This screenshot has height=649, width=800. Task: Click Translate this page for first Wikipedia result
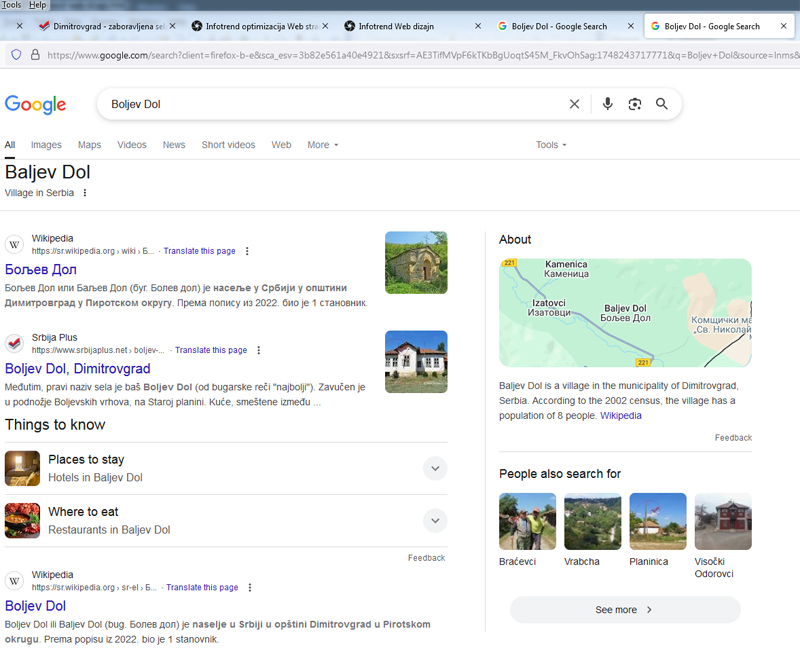point(199,251)
